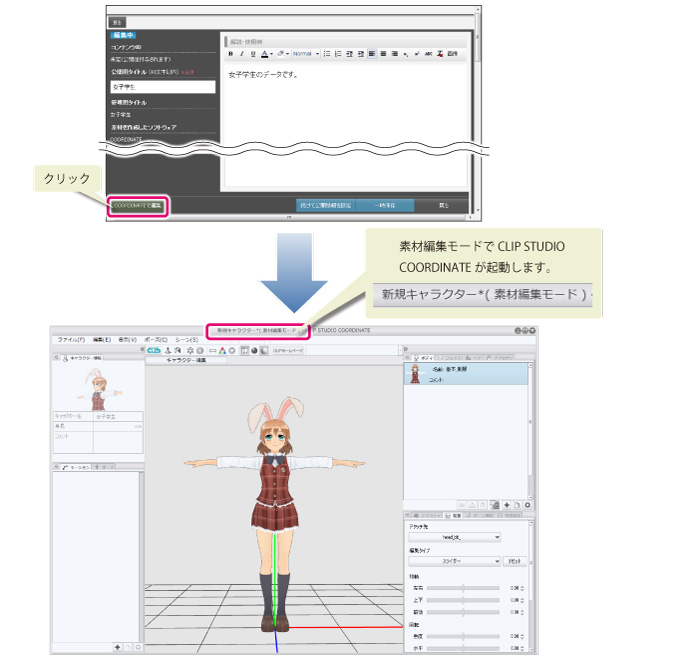Click the COORDINATEで編集 button

tap(137, 206)
